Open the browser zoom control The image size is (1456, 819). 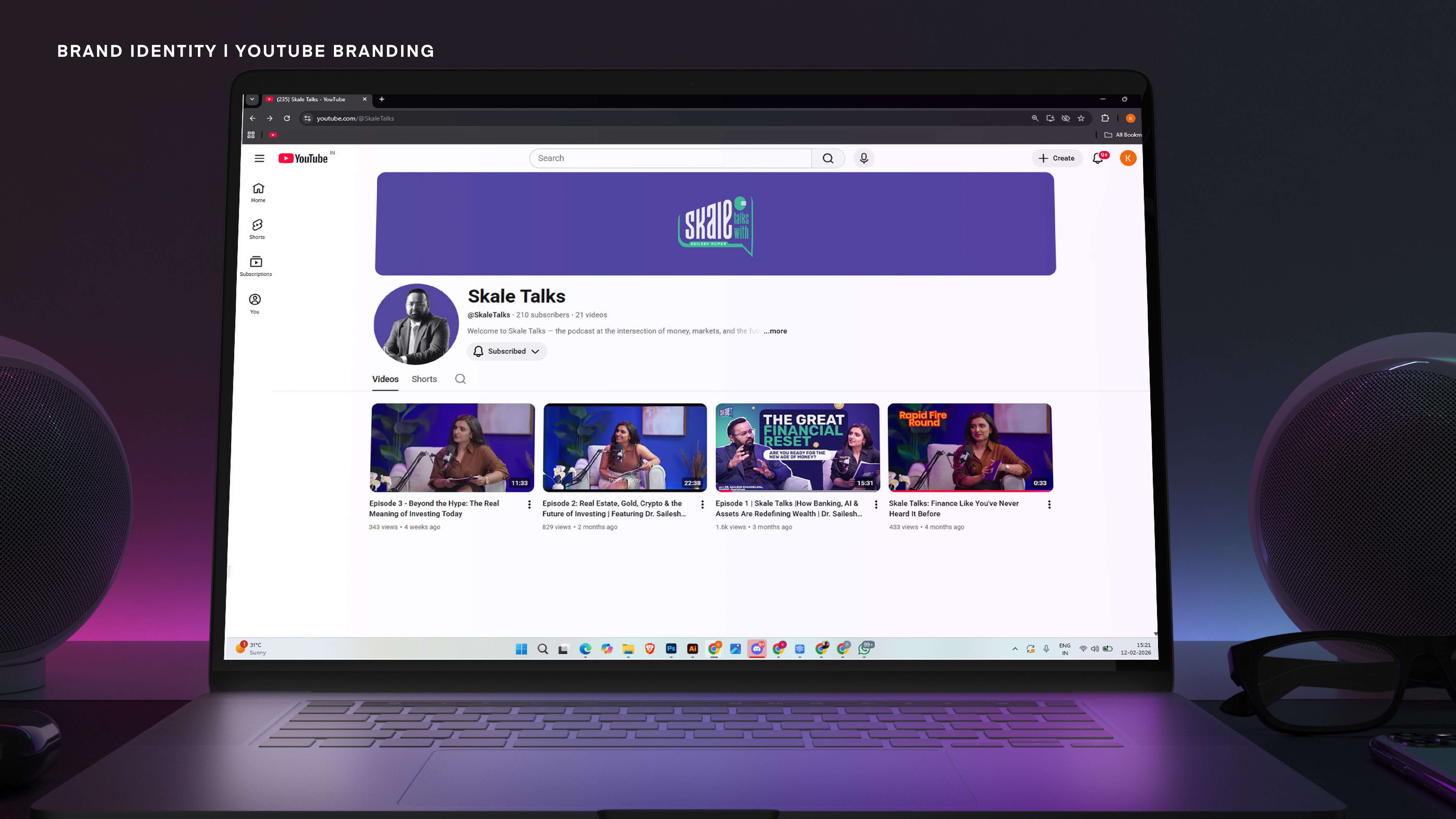click(x=1035, y=118)
